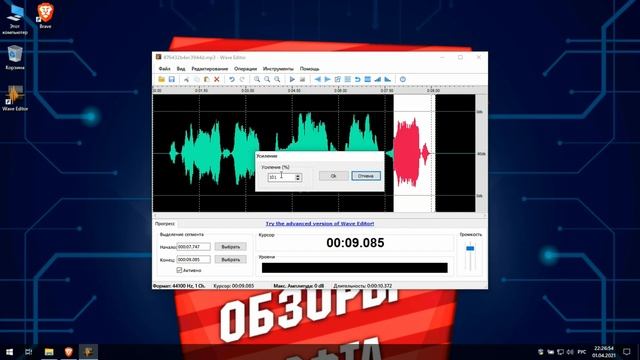Click the blue left-pointing arrow toolbar icon
The image size is (640, 360).
pos(318,79)
